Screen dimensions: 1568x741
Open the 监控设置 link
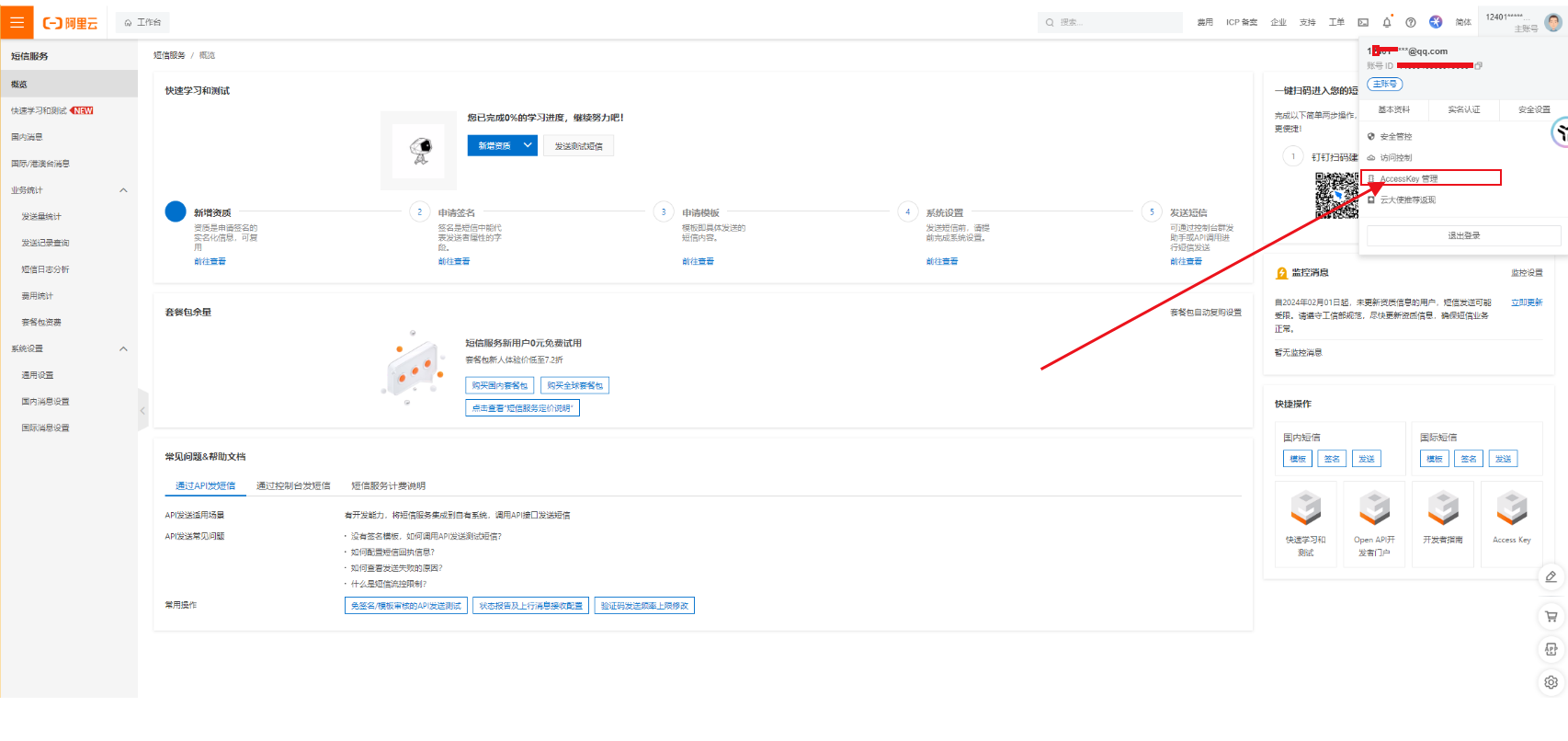pos(1527,272)
